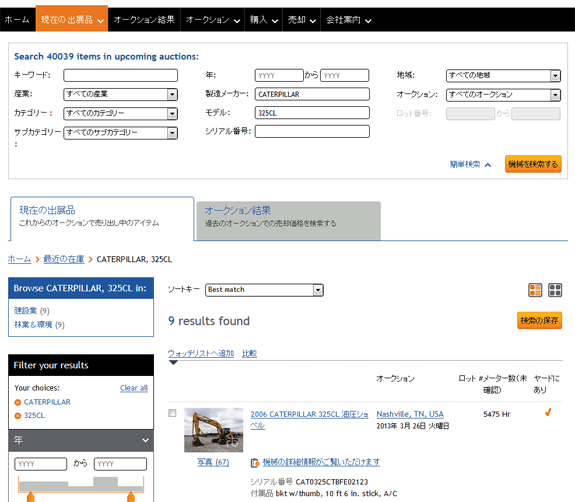Click the right year range slider handle
Viewport: 575px width, 502px height.
131,496
